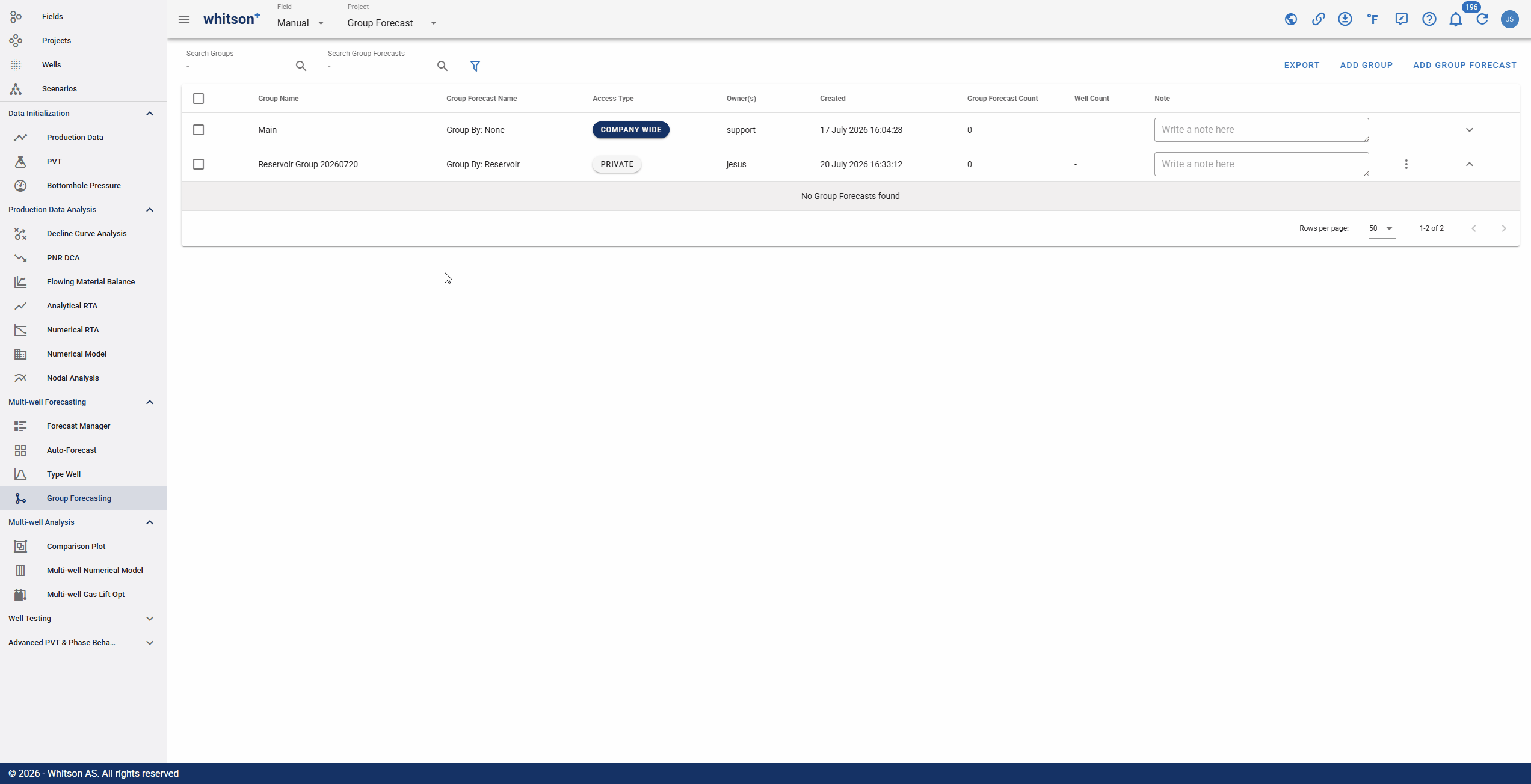The width and height of the screenshot is (1531, 784).
Task: Click the ADD GROUP button
Action: click(1366, 65)
